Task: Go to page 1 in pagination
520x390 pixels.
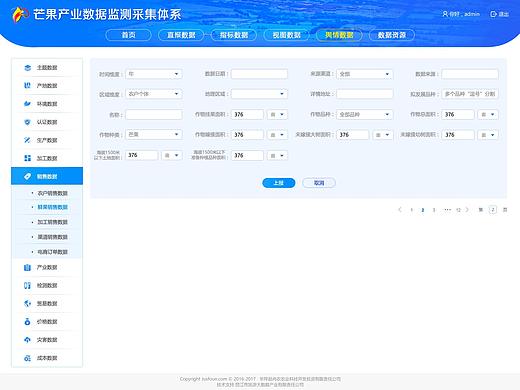Action: pyautogui.click(x=412, y=210)
